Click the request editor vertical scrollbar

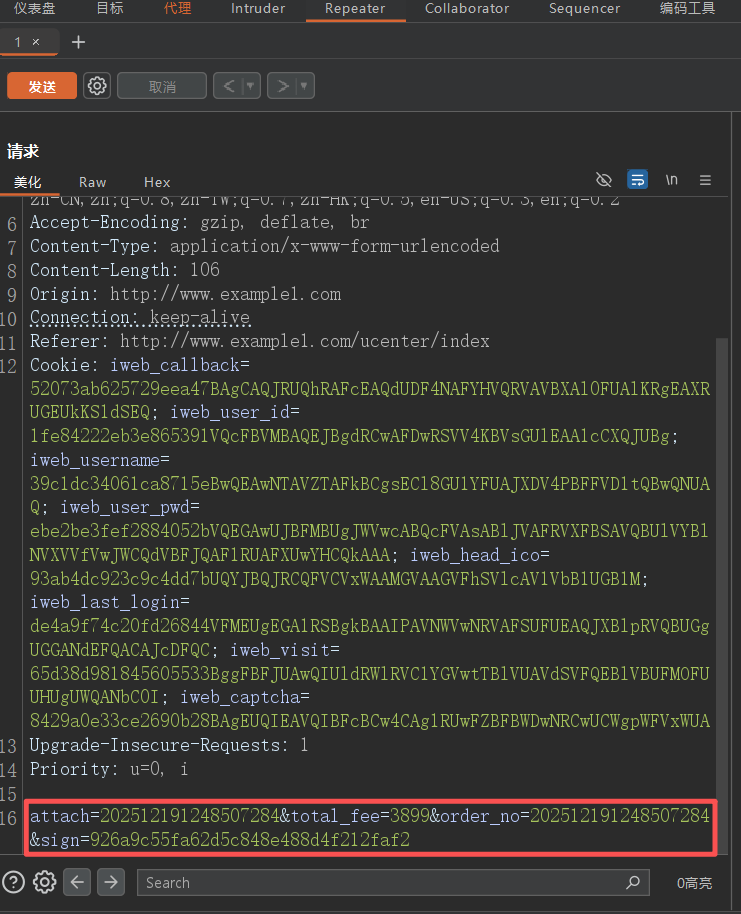click(x=722, y=595)
